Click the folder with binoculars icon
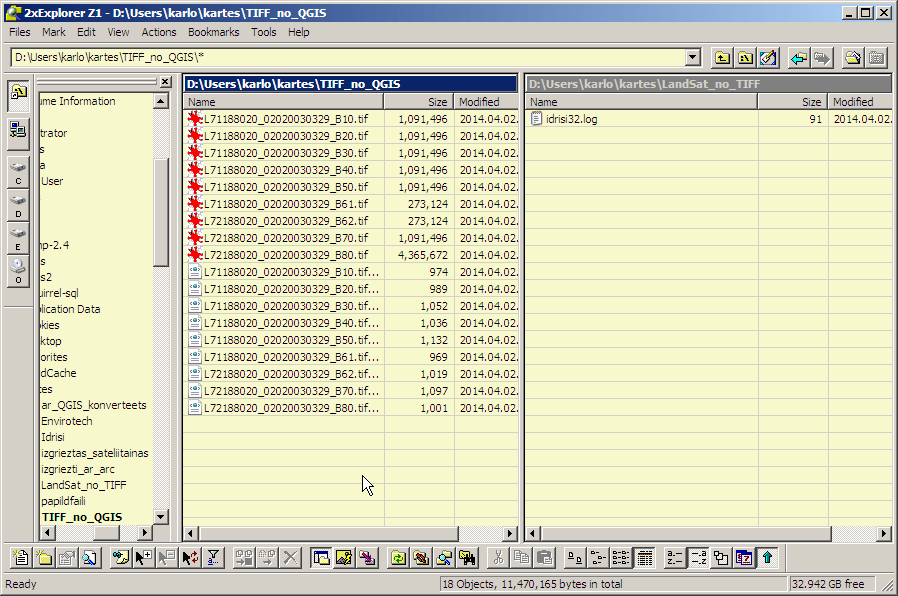 (x=467, y=558)
